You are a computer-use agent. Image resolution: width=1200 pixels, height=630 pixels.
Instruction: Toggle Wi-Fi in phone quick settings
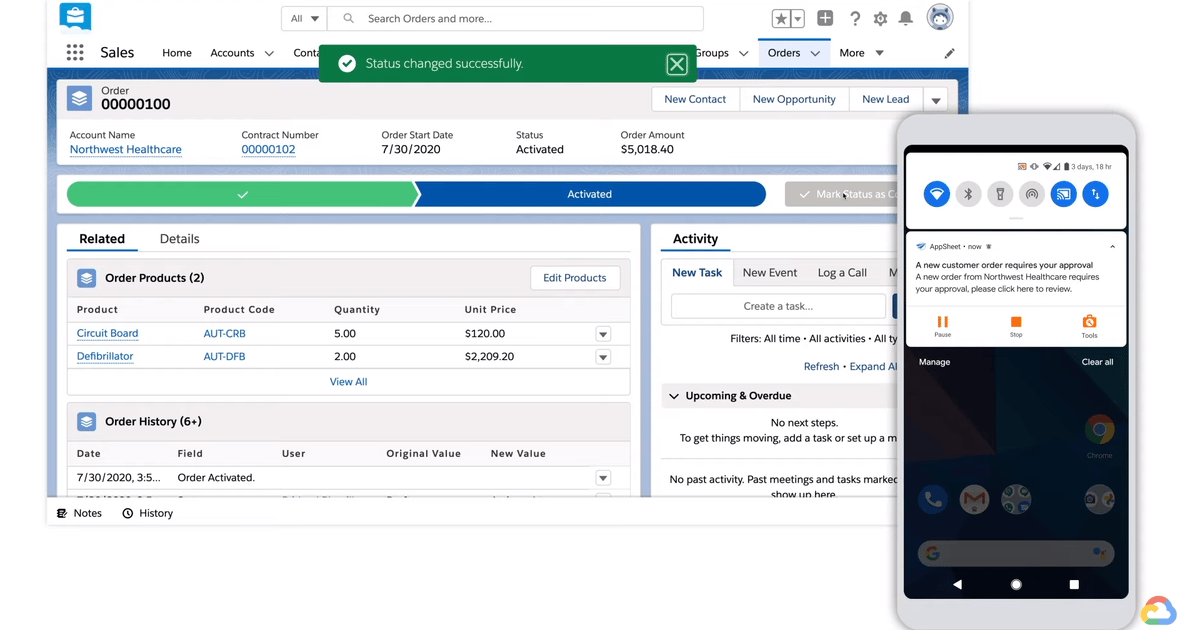click(x=936, y=194)
